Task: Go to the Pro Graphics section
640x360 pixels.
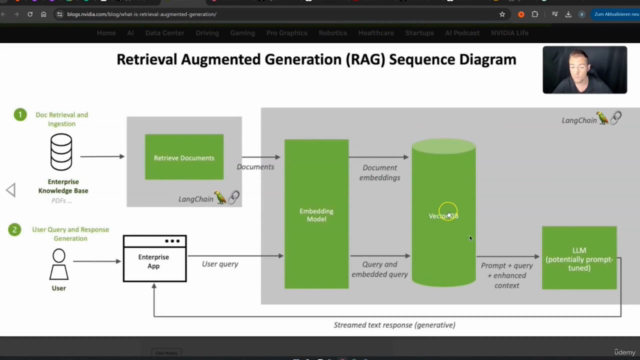Action: [x=287, y=33]
